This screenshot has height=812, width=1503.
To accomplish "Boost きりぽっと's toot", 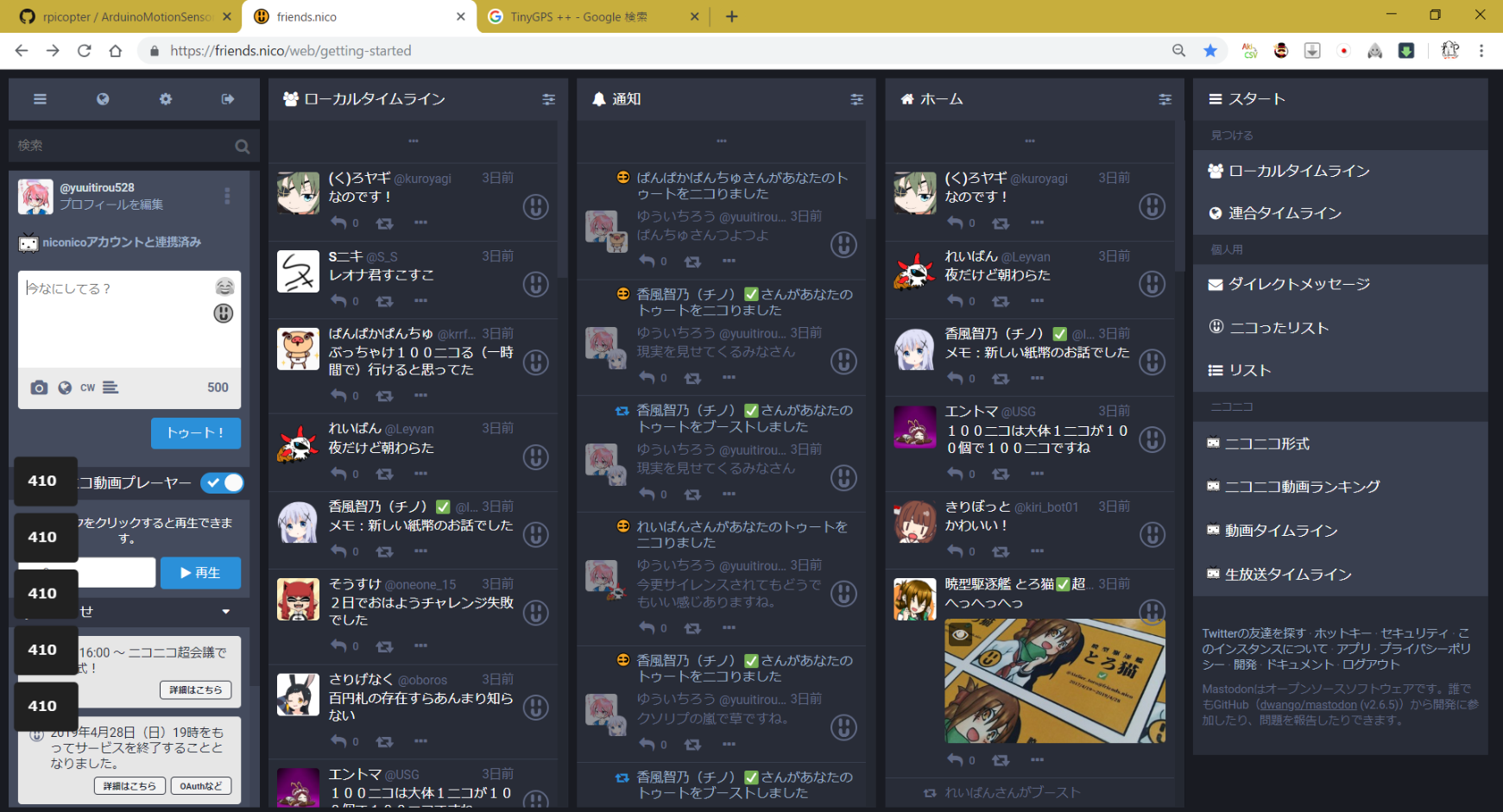I will point(1001,551).
